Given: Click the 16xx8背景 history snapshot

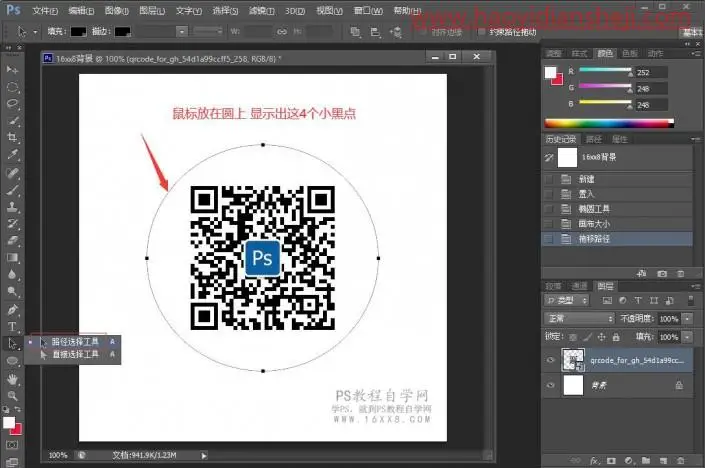Looking at the screenshot, I should tap(618, 157).
